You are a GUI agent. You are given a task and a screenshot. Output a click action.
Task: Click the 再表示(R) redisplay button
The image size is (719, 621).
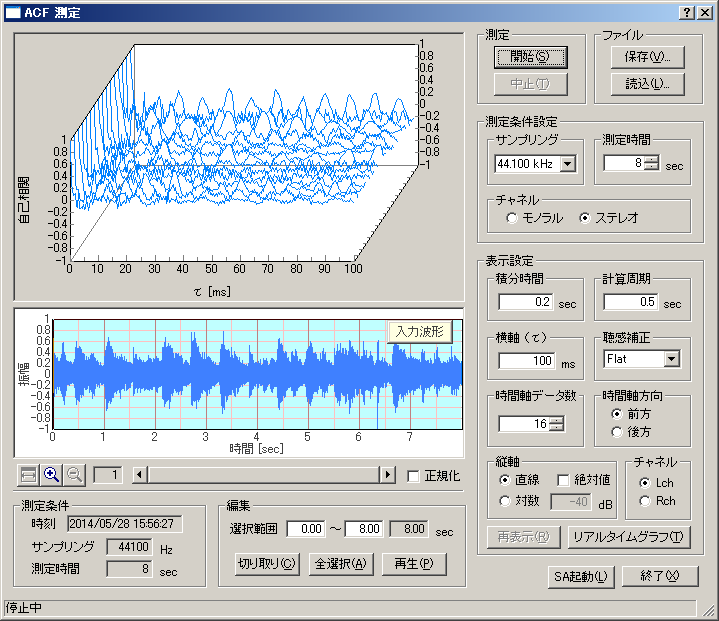(x=524, y=537)
